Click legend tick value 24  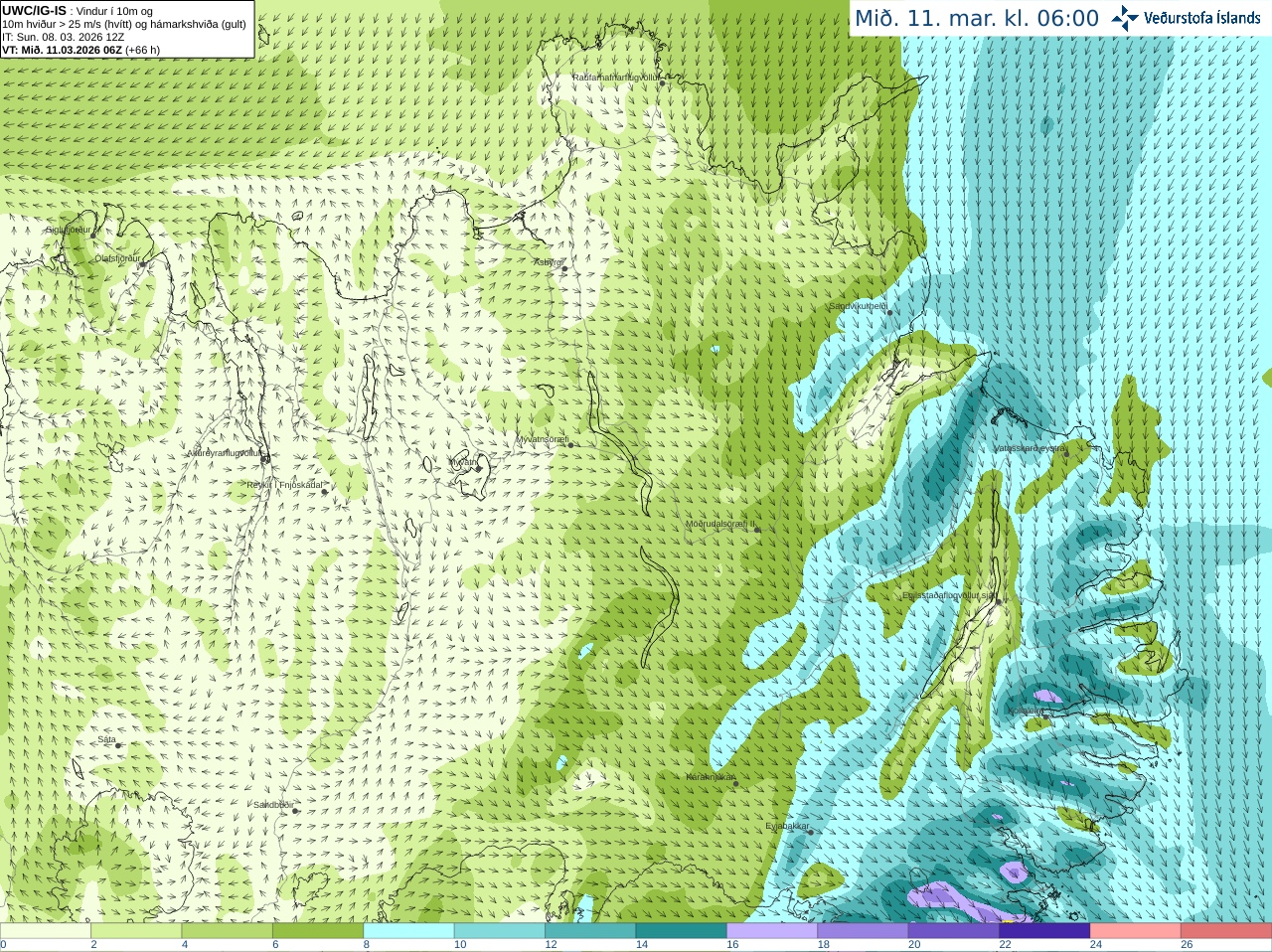pos(1096,945)
